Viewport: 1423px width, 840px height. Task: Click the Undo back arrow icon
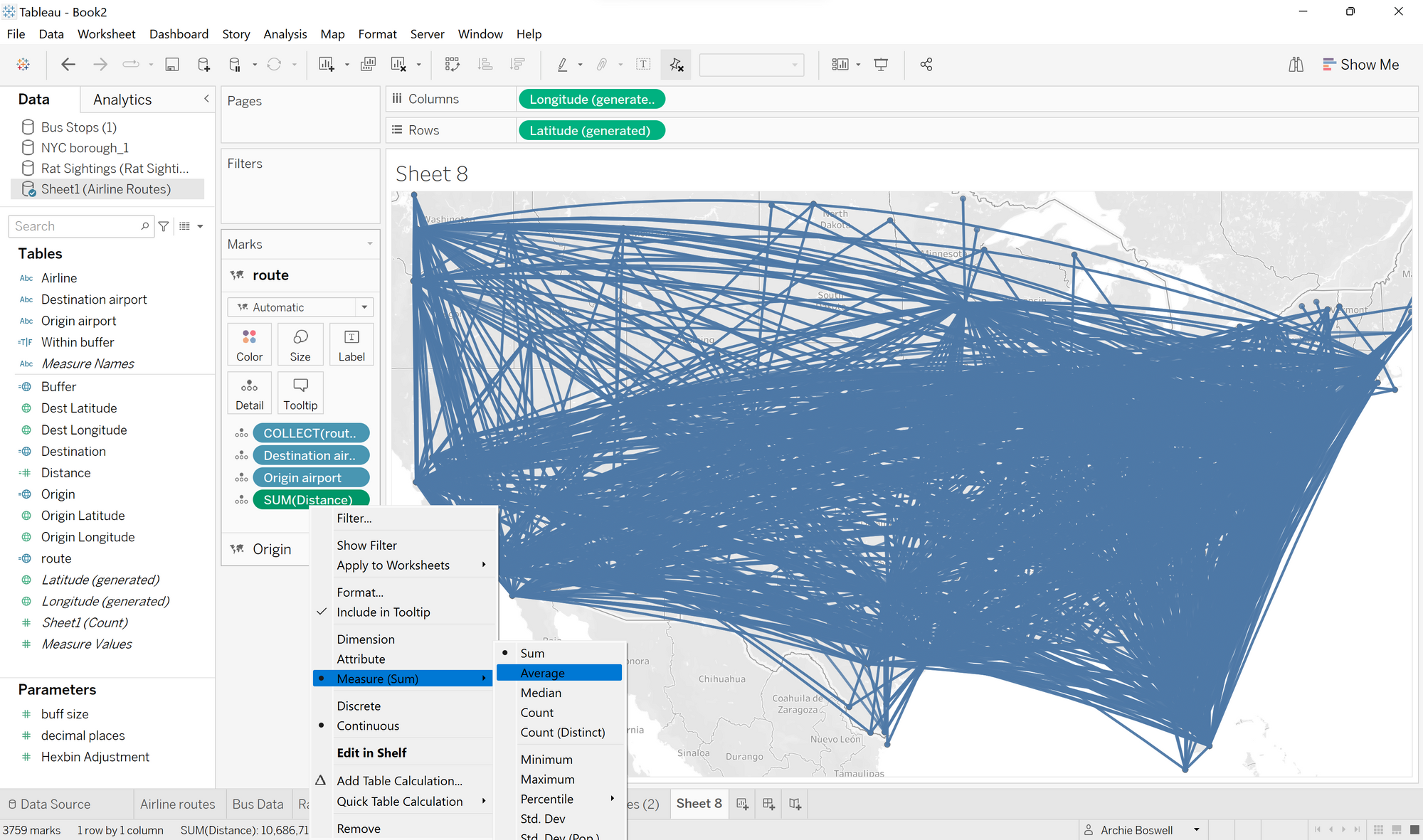68,65
